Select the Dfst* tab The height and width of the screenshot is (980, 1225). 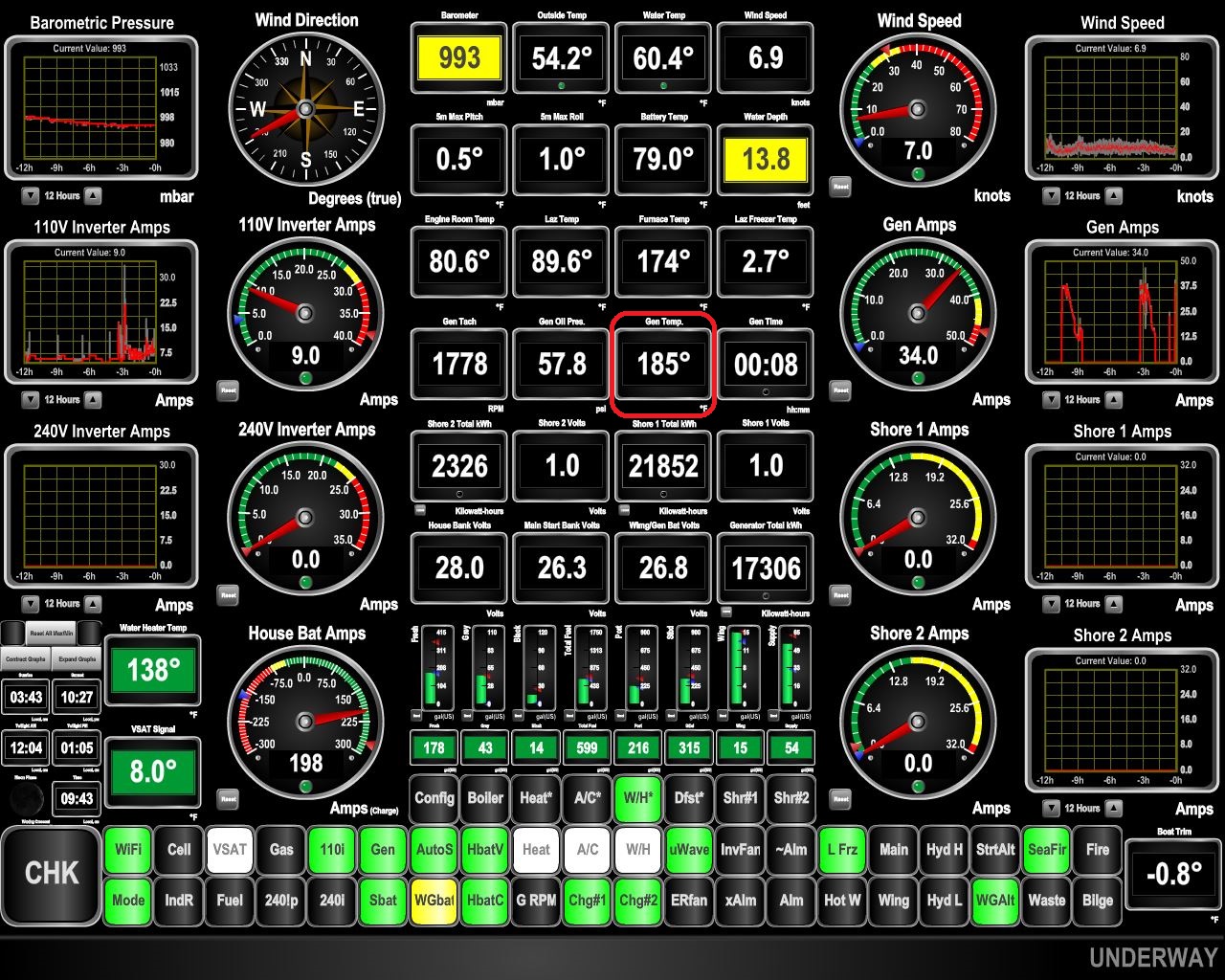pyautogui.click(x=689, y=798)
